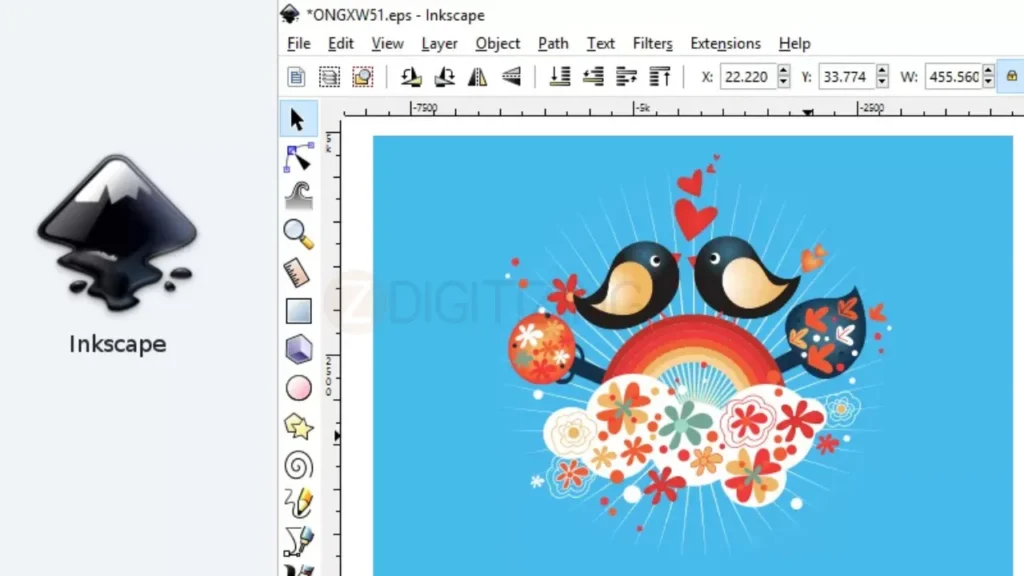Select the 3D Box tool
Screen dimensions: 1024x576
tap(297, 349)
